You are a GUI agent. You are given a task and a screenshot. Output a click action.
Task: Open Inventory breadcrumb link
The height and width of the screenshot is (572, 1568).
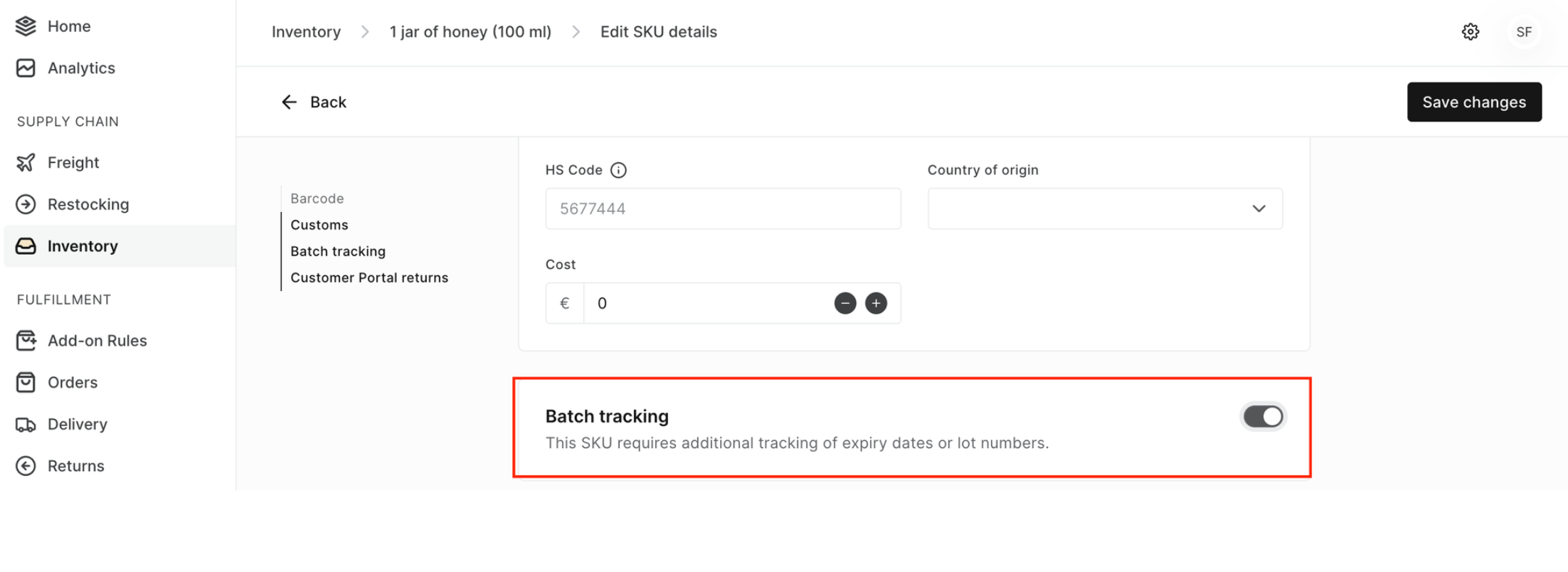(306, 31)
